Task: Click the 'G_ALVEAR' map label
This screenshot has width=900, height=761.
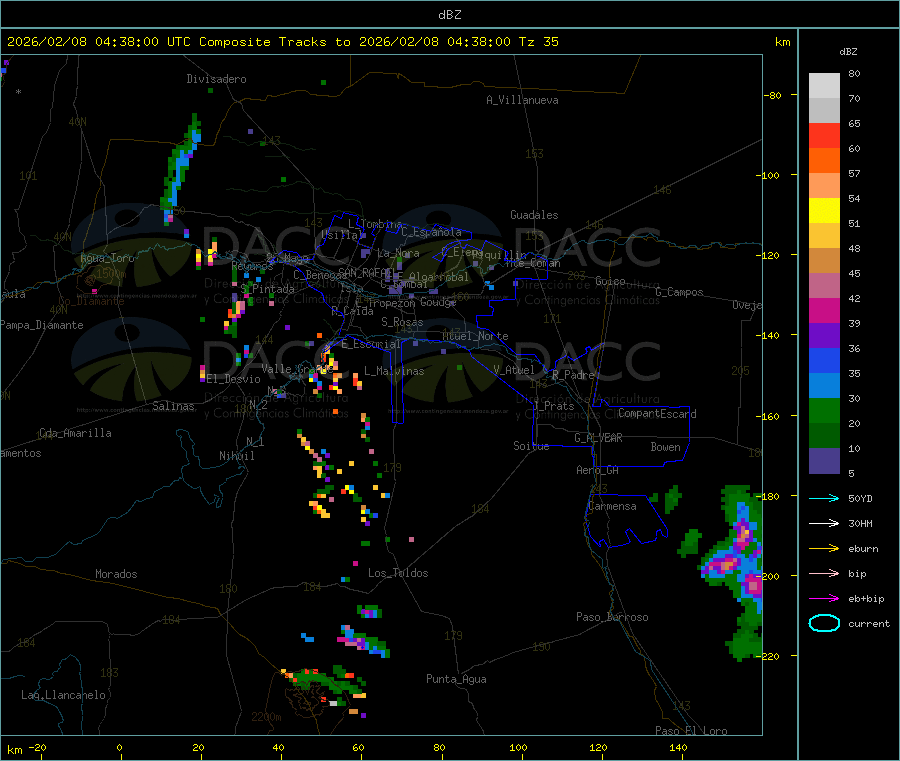Action: (x=599, y=438)
